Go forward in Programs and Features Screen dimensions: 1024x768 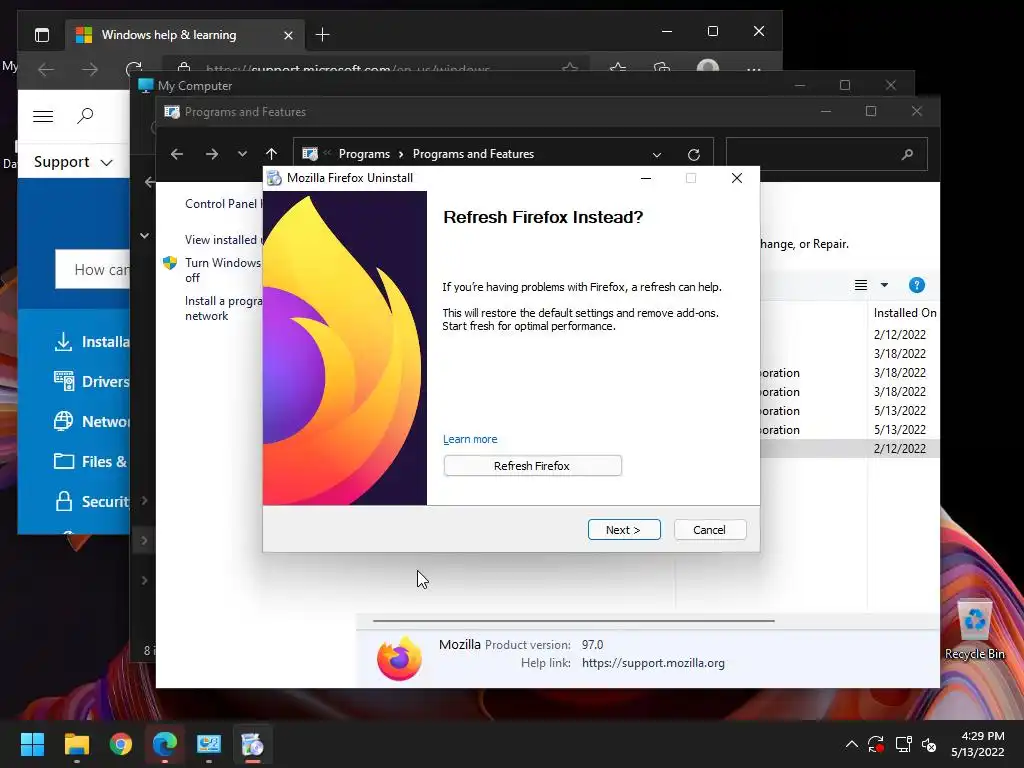[x=212, y=154]
